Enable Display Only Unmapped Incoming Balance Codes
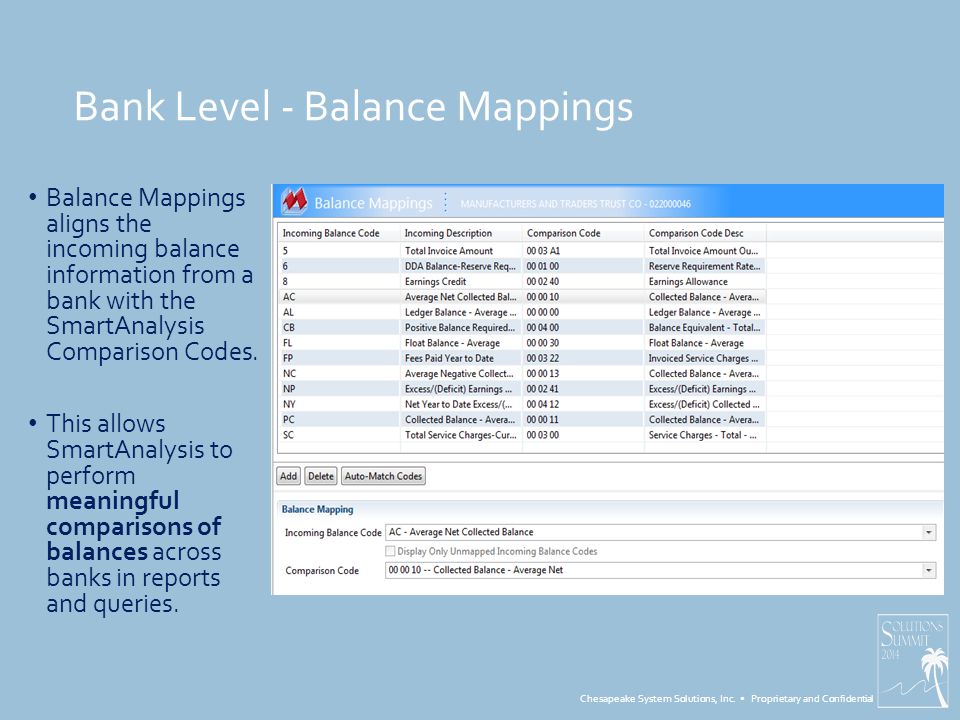Screen dimensions: 960x720 [390, 551]
